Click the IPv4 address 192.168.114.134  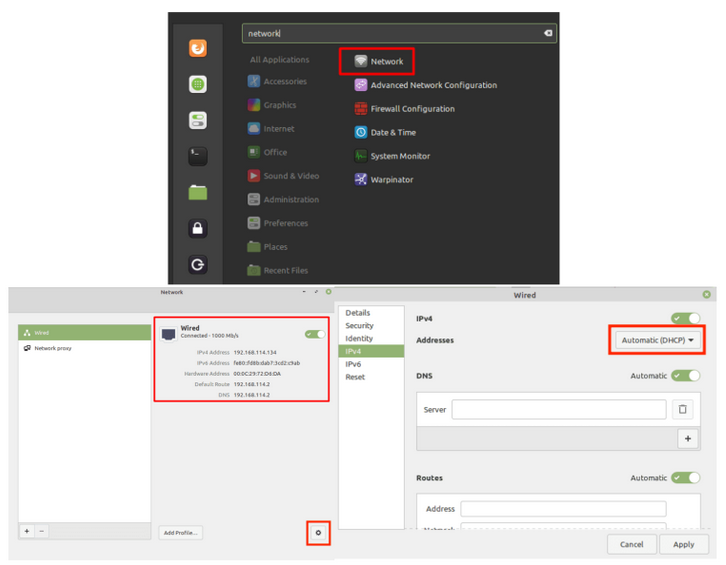(255, 352)
